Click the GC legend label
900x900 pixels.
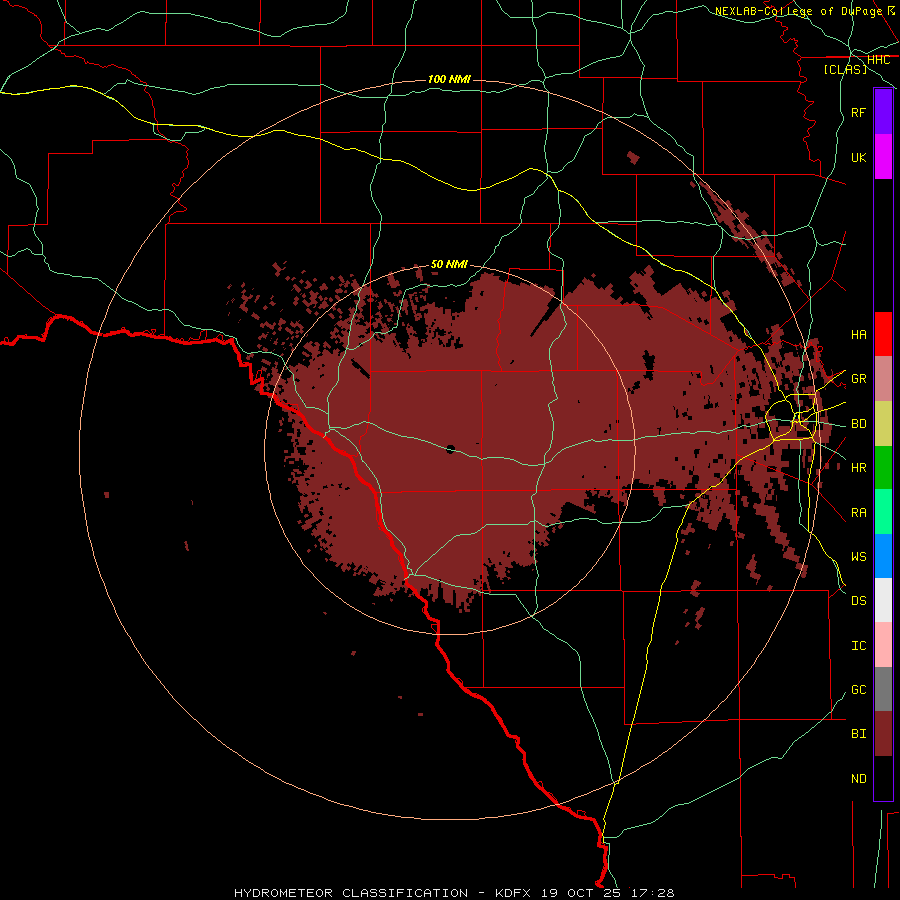coord(859,690)
